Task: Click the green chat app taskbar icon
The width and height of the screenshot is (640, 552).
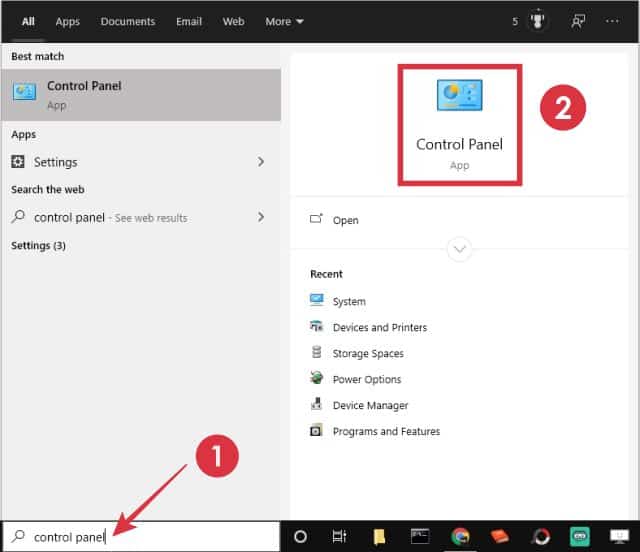Action: pos(580,536)
